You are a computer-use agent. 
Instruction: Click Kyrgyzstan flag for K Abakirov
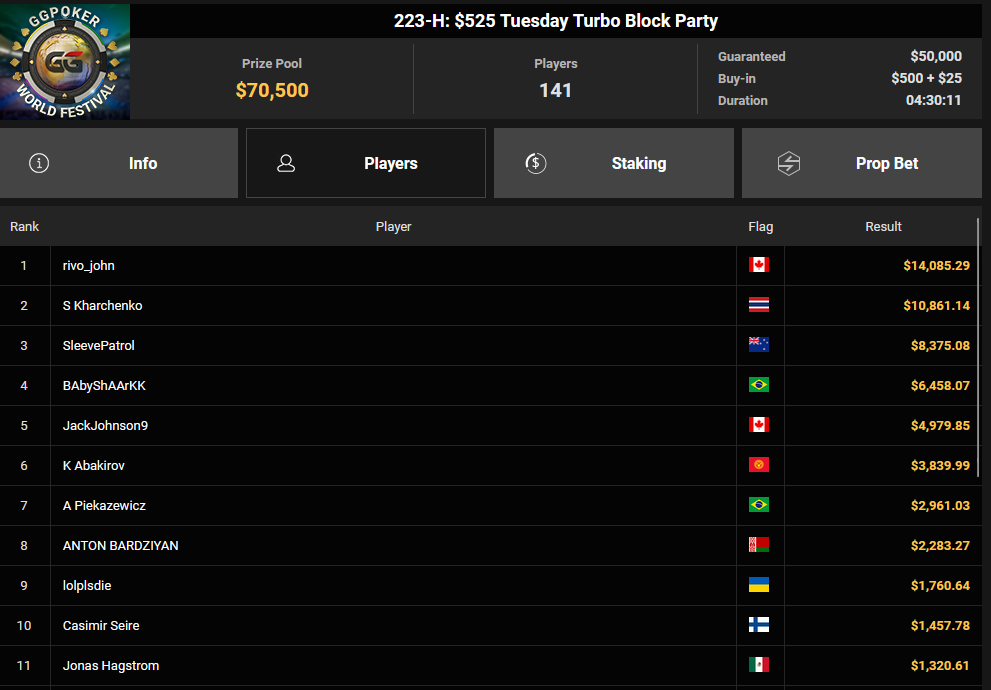tap(758, 465)
